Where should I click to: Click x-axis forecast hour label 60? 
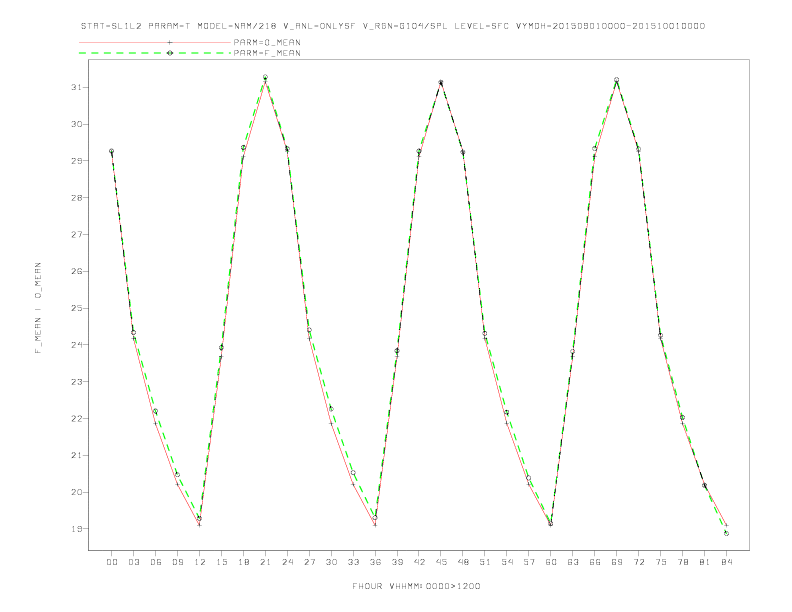(551, 562)
